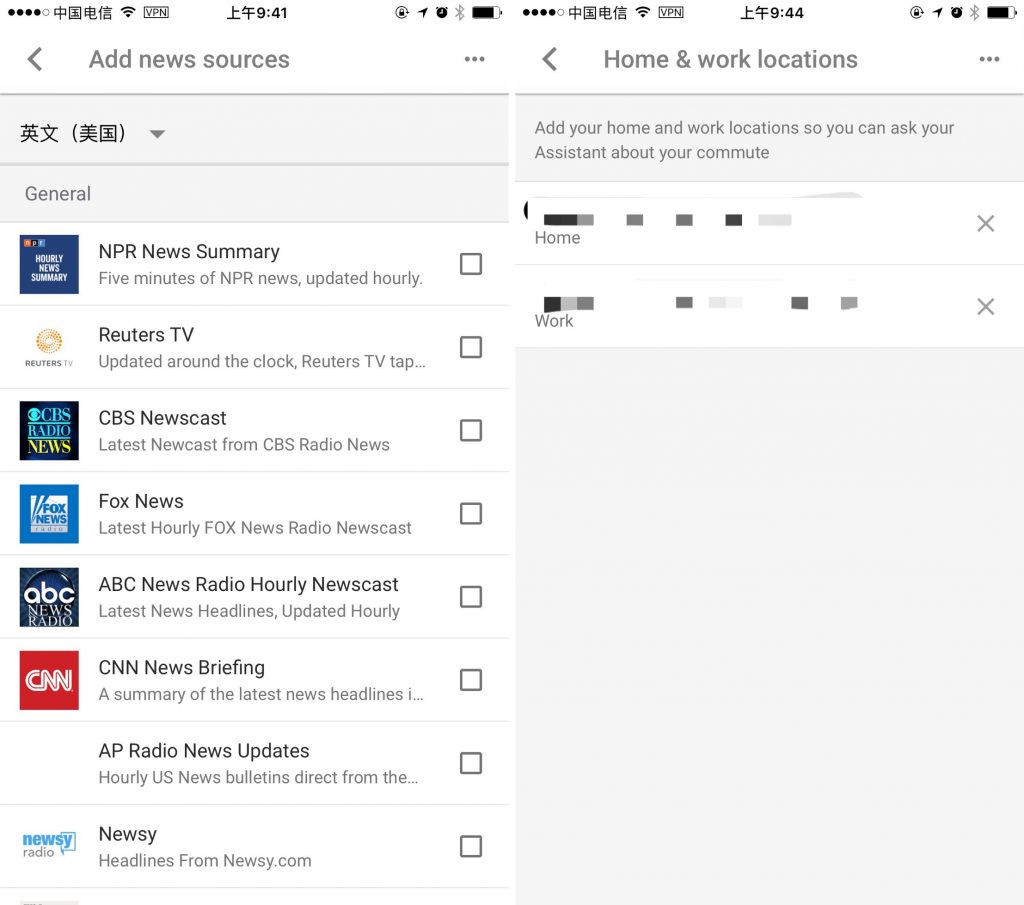Open more options on Add news sources
The height and width of the screenshot is (905, 1024).
(474, 60)
